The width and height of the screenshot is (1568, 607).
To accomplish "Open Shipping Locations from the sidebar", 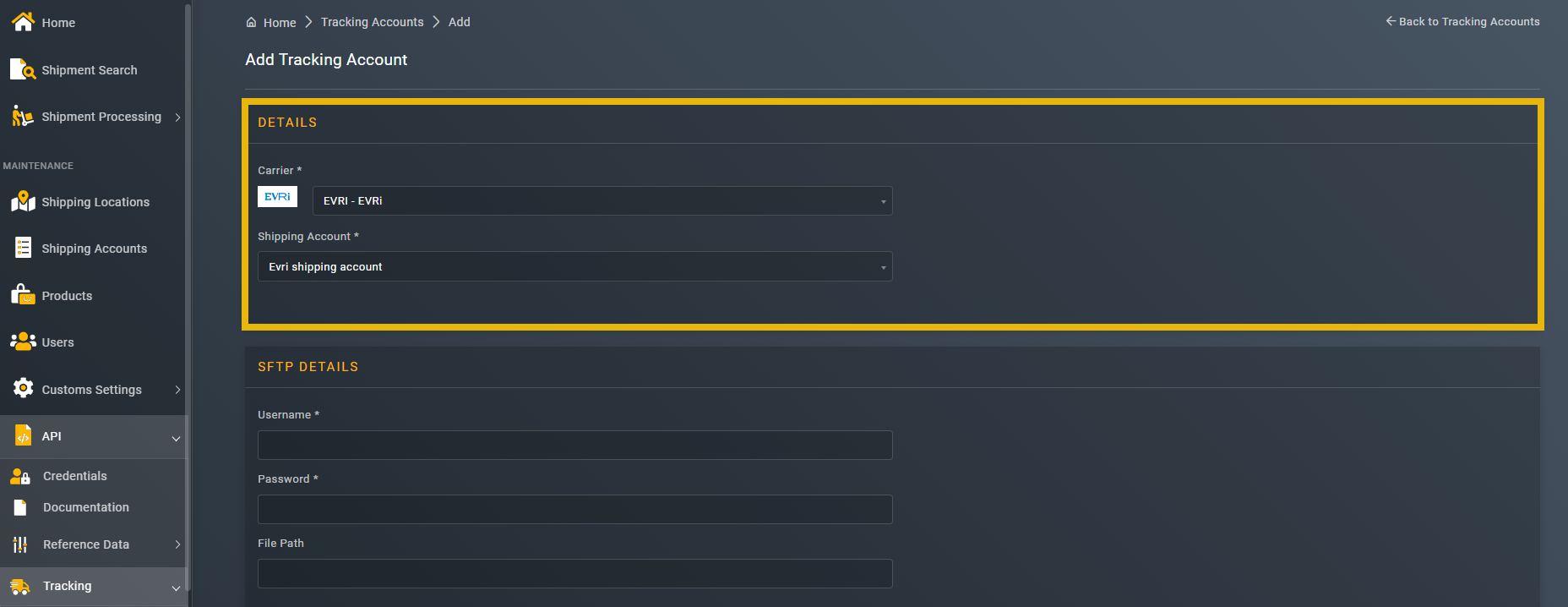I will [21, 201].
